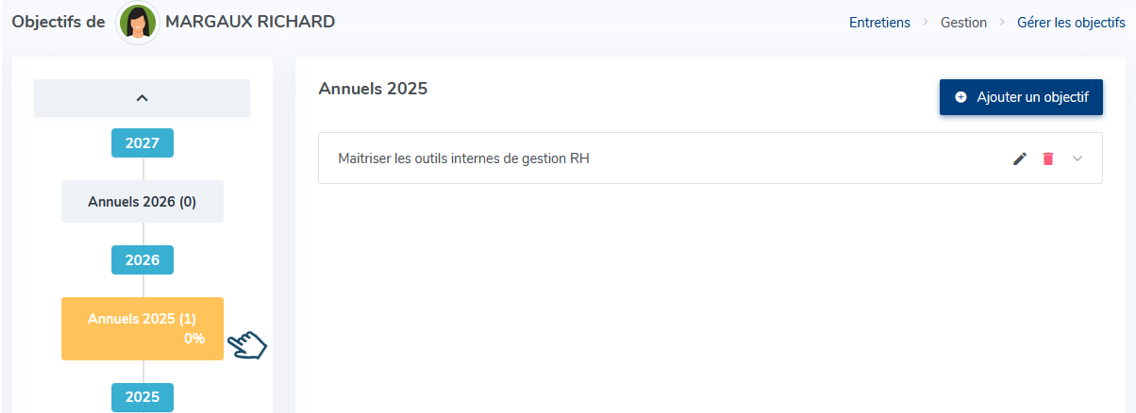Click the Annuels 2025 section heading
Viewport: 1136px width, 413px height.
373,89
